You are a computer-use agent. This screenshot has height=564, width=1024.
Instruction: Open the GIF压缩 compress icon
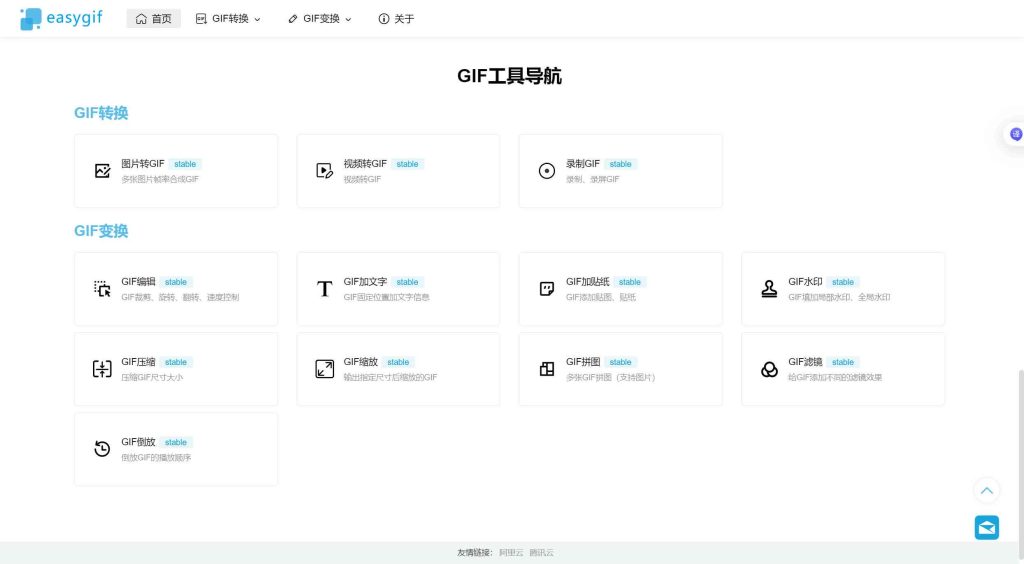(x=102, y=369)
